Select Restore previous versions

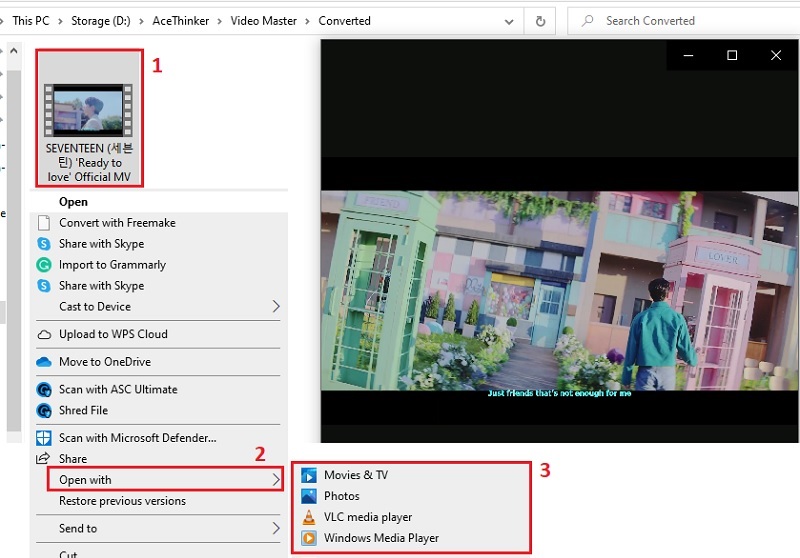159,501
